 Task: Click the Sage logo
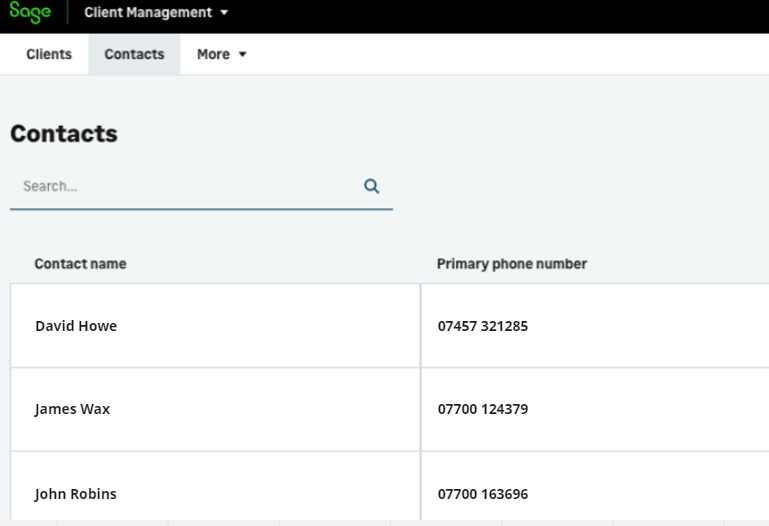tap(30, 13)
